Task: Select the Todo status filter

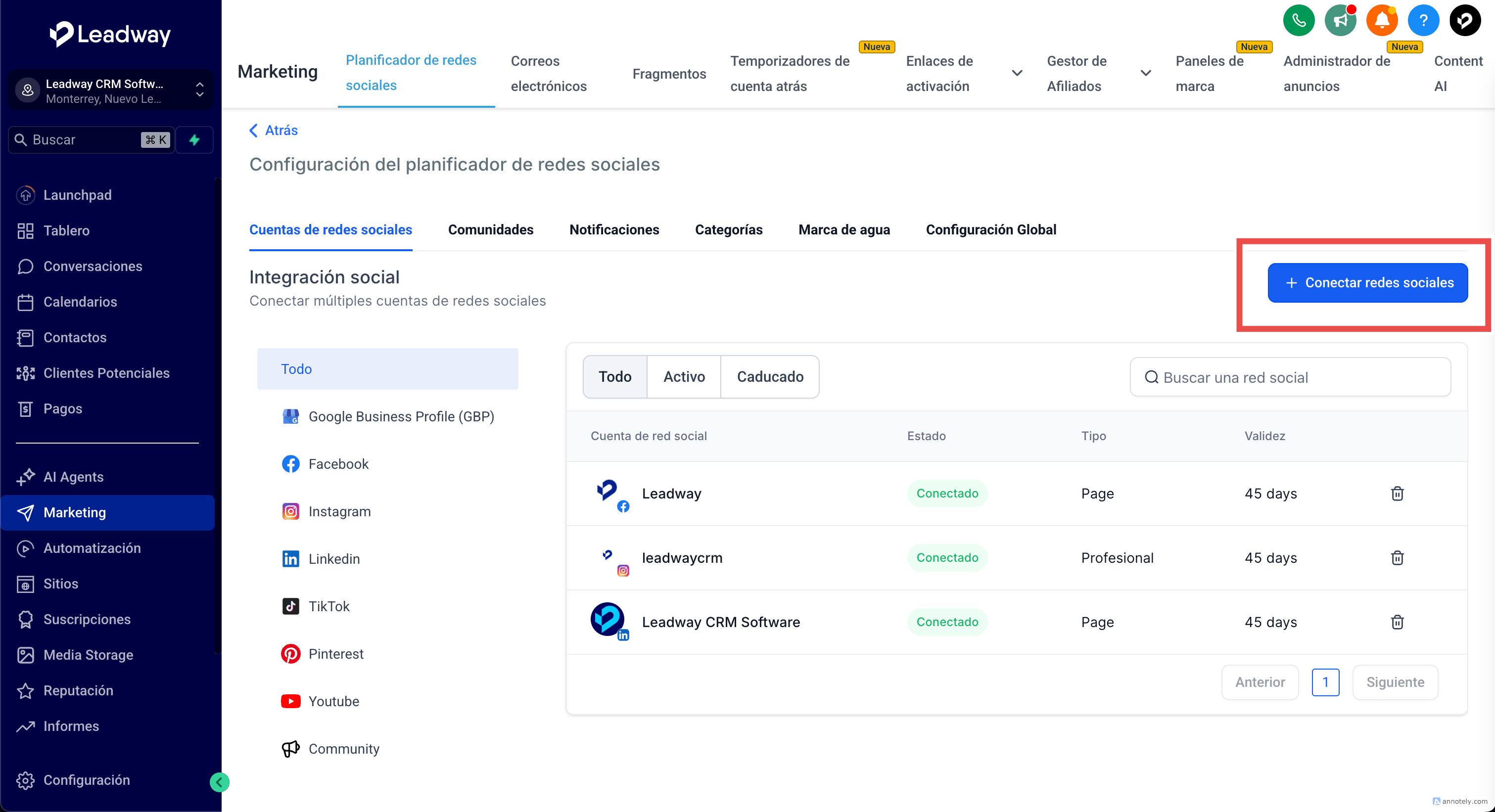Action: point(614,377)
